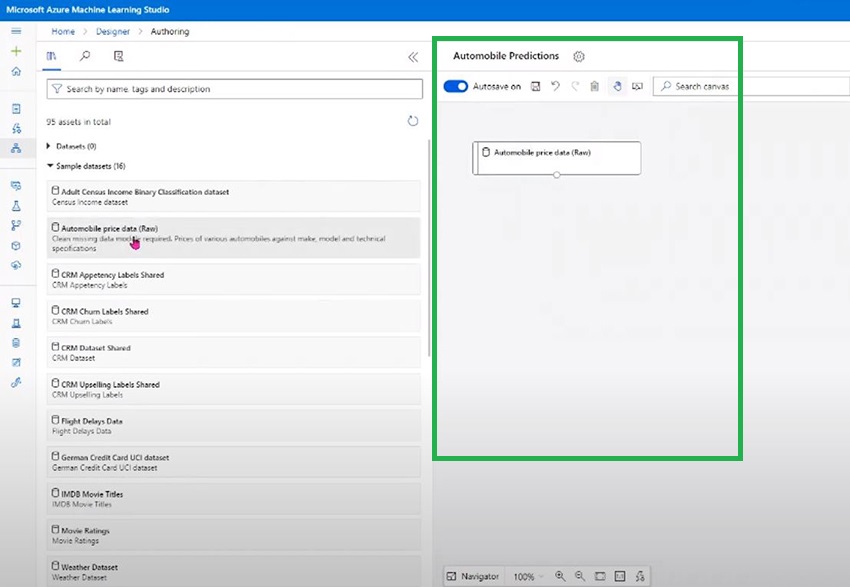
Task: Open Automated ML in the sidebar
Action: click(x=16, y=128)
